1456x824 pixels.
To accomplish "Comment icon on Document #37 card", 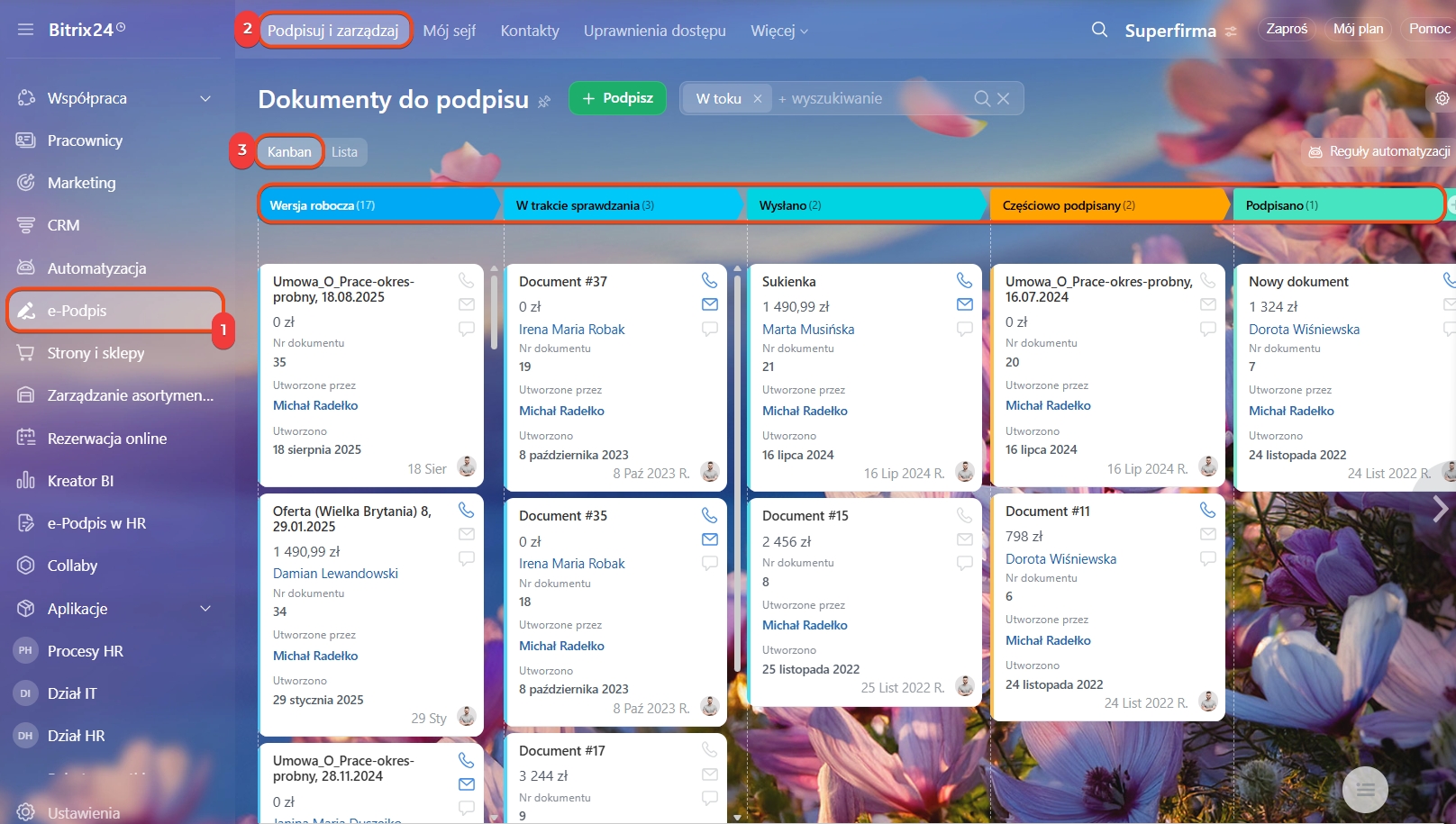I will tap(710, 330).
